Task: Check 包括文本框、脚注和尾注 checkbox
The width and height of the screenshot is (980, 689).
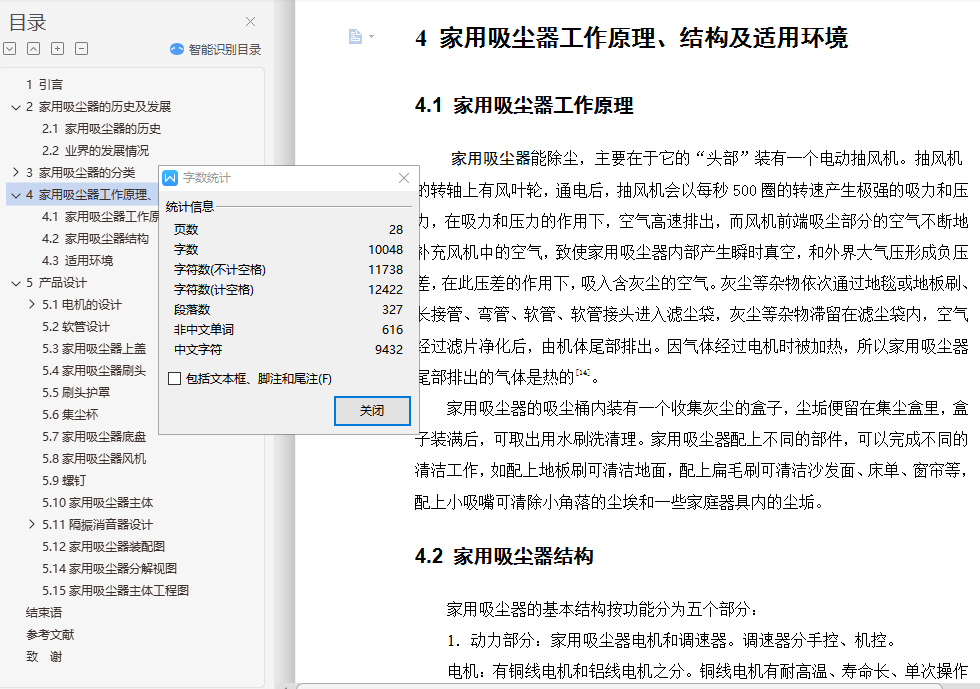Action: coord(175,379)
